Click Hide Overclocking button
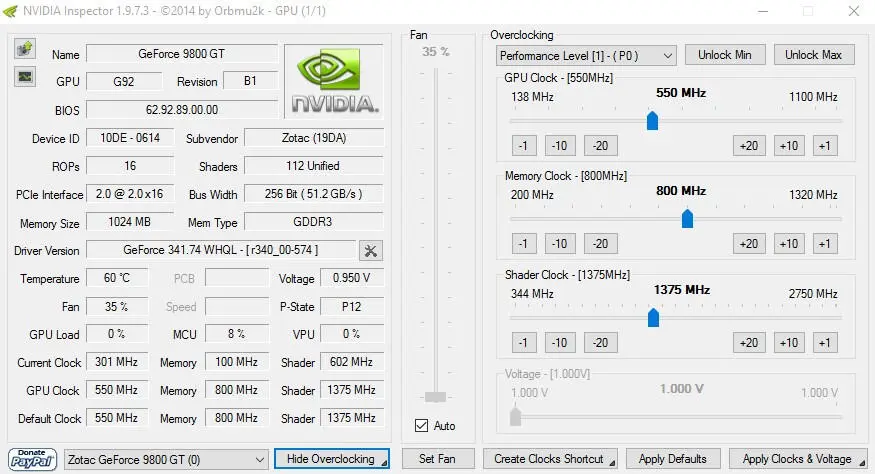The image size is (875, 474). [331, 459]
